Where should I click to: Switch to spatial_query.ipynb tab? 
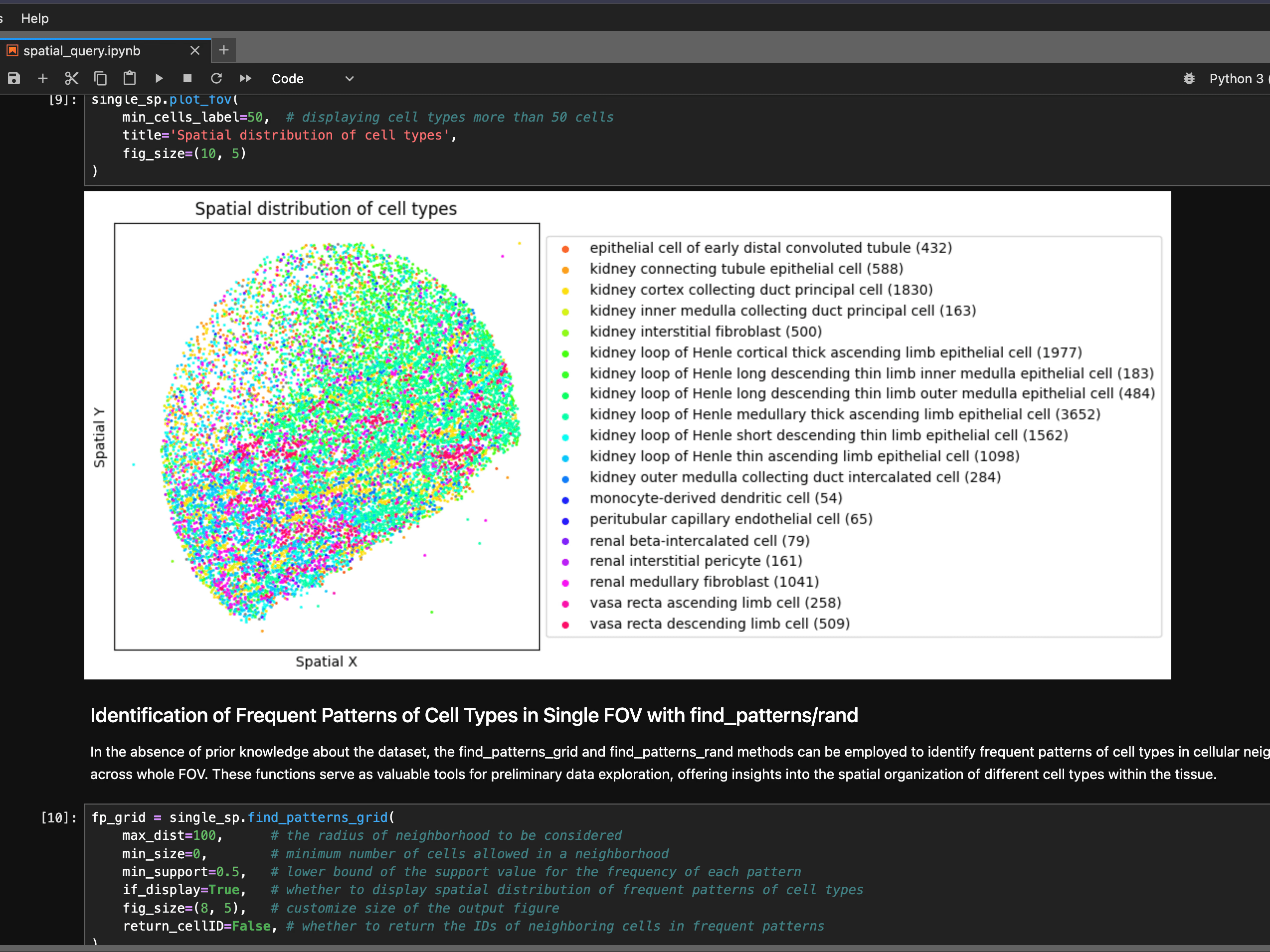point(82,50)
